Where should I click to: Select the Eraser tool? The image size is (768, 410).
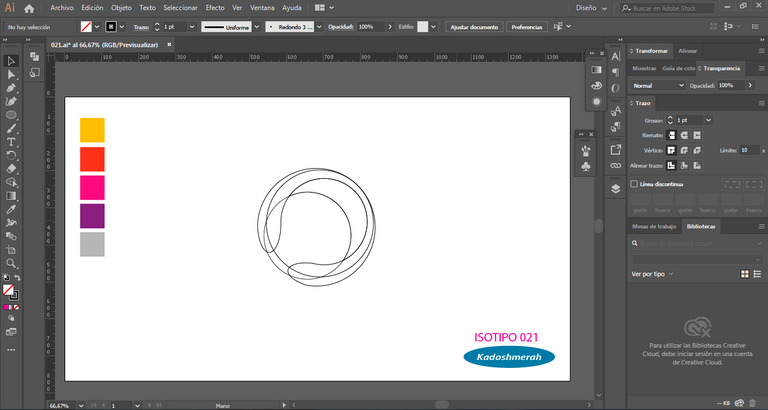(11, 169)
